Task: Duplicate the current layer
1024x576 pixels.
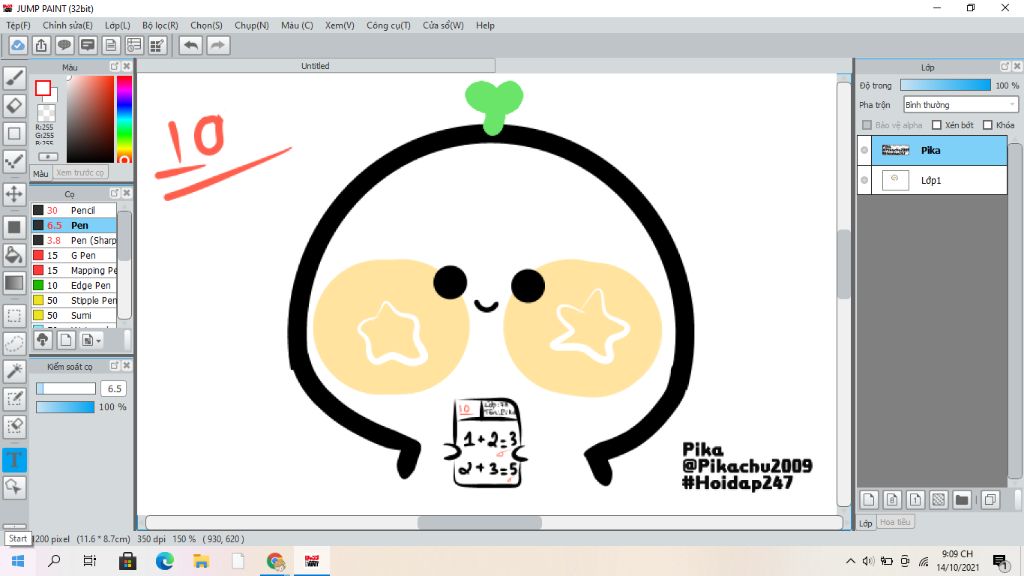Action: 991,500
